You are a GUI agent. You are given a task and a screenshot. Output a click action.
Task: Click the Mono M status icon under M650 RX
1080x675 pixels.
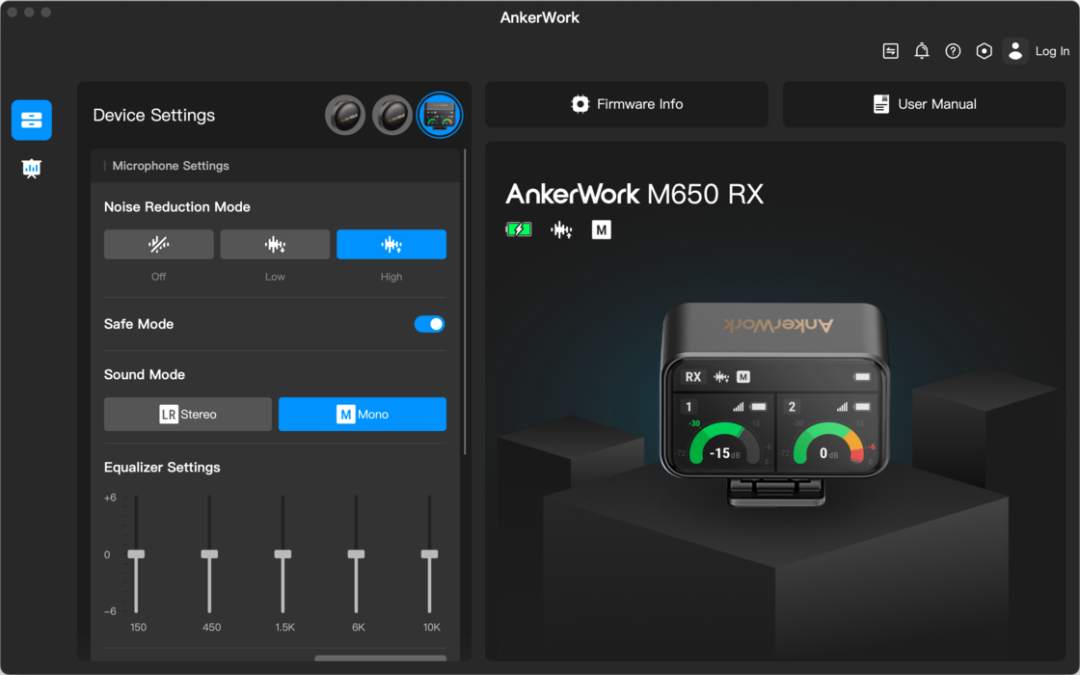(x=601, y=230)
